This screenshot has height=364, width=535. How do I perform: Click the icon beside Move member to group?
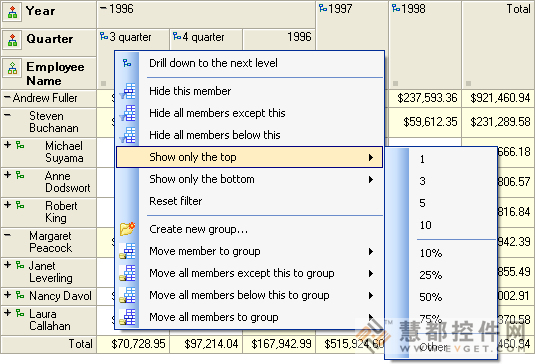tap(127, 251)
